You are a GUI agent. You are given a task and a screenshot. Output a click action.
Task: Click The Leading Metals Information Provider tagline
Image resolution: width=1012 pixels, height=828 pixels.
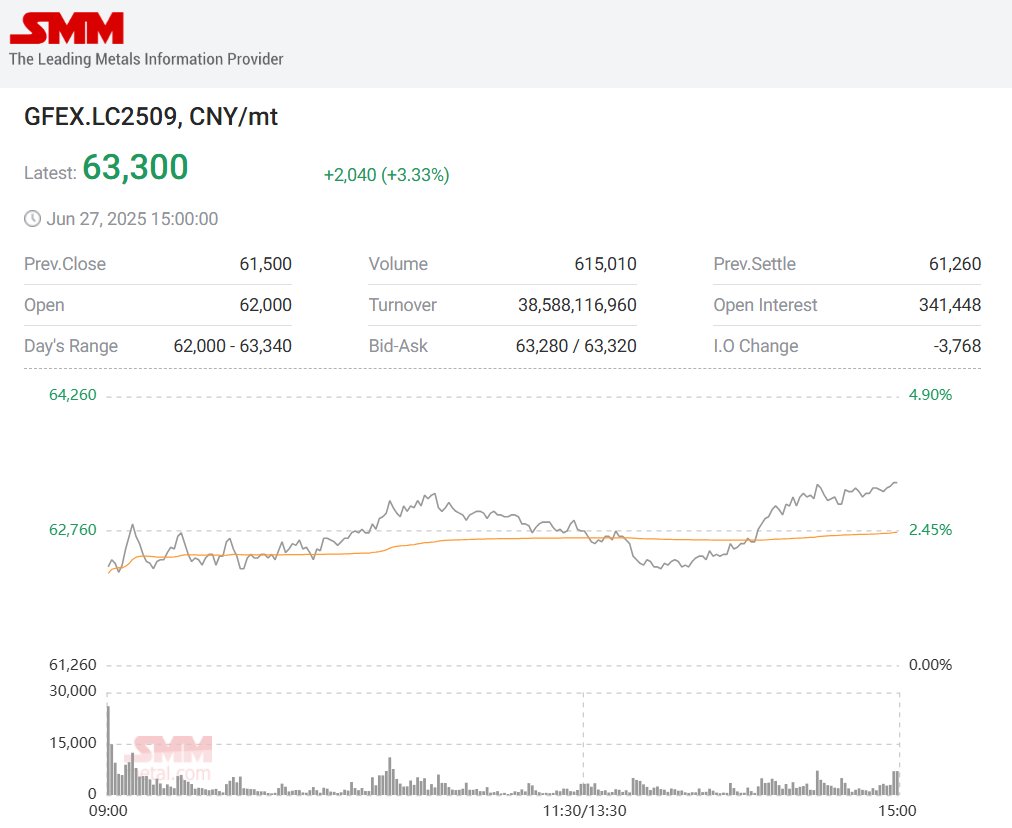pos(146,59)
